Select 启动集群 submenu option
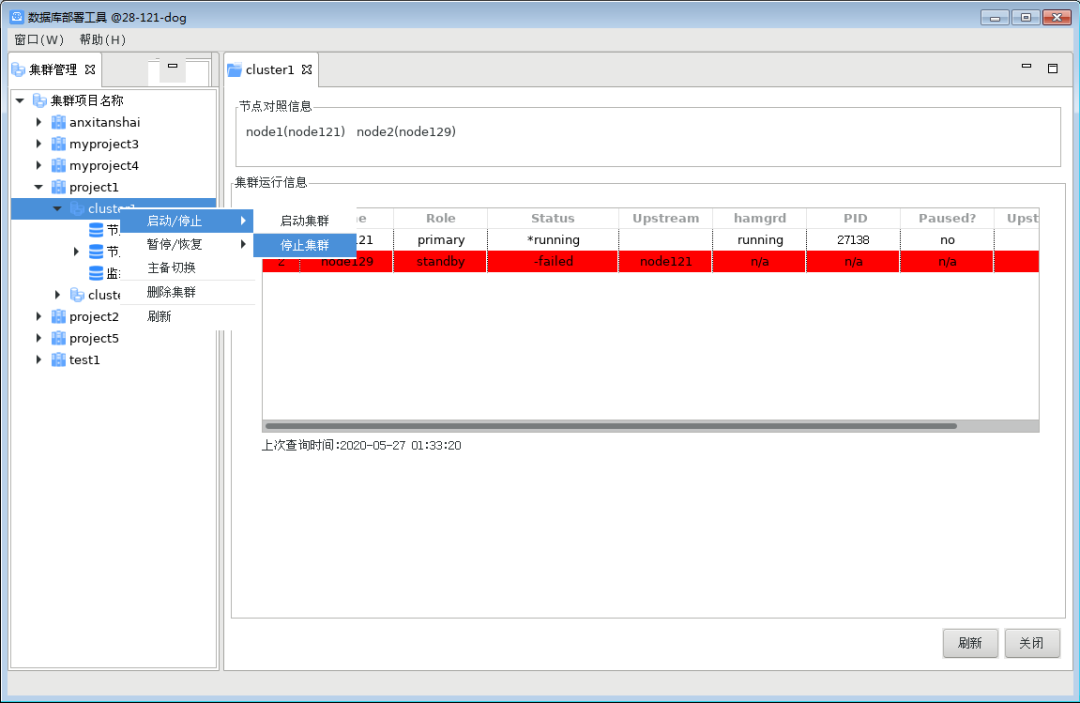The width and height of the screenshot is (1080, 703). [304, 221]
